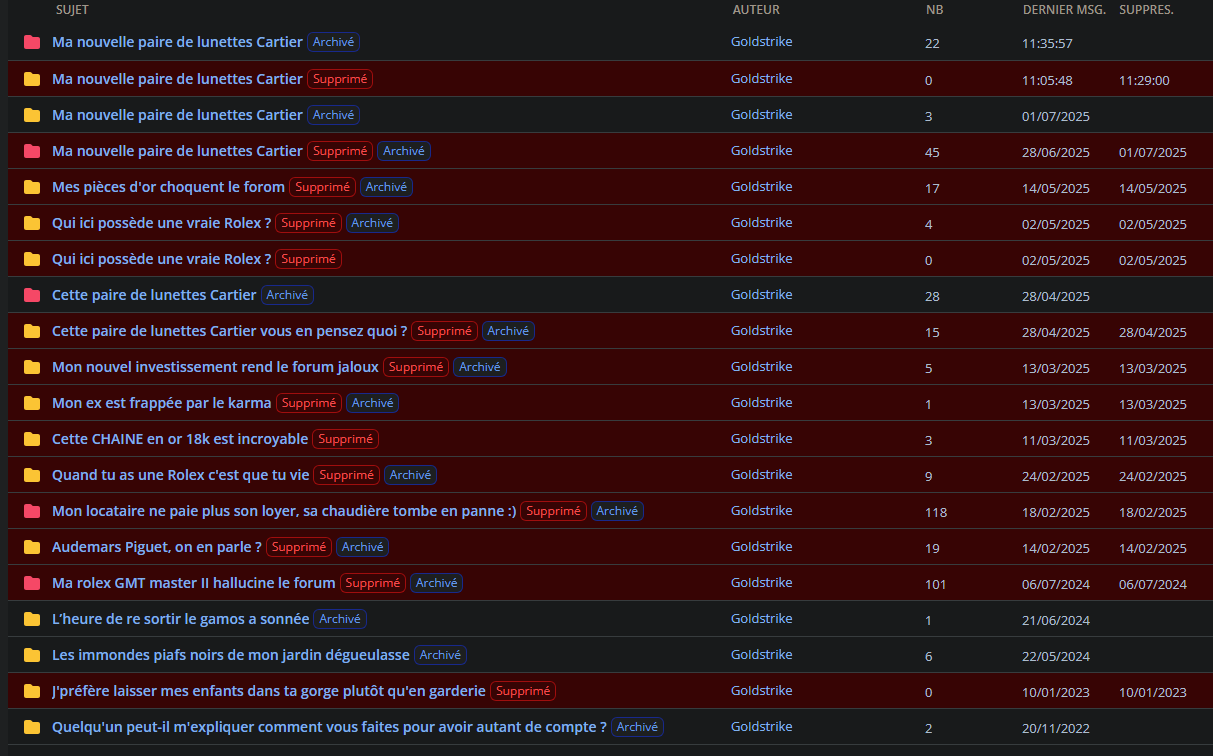
Task: Click the folder icon of 'Qui ici possède une vraie Rolex ?' with 0 messages
Action: coord(32,259)
